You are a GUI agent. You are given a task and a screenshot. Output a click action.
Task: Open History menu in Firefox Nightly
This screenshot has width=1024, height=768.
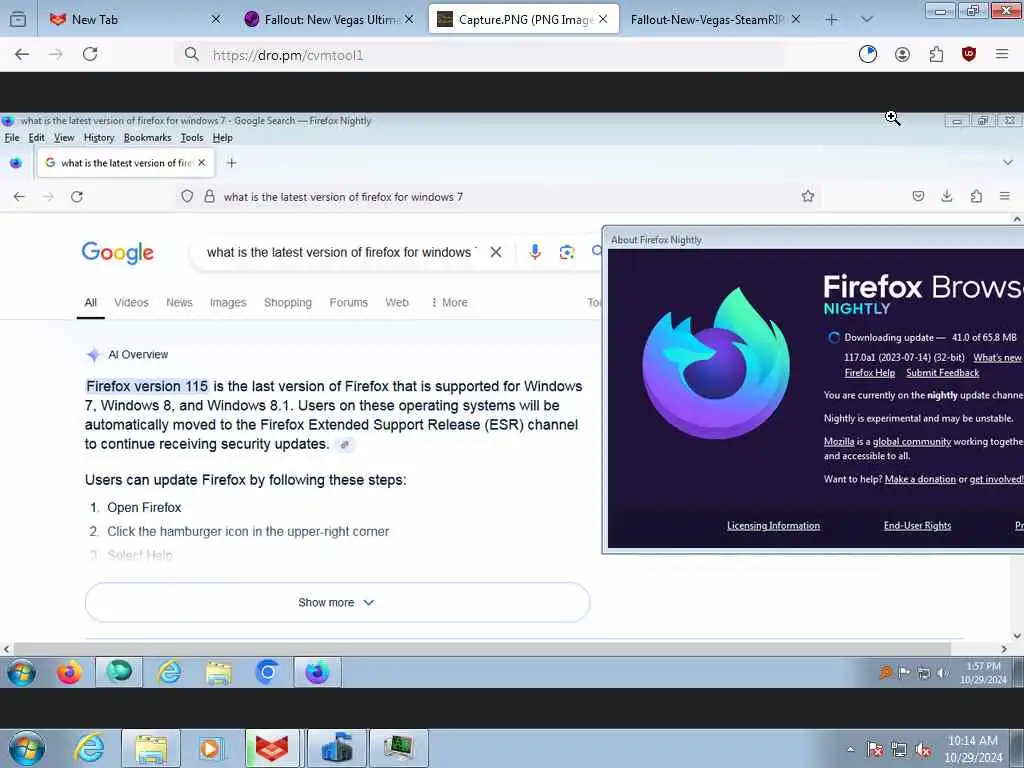99,138
